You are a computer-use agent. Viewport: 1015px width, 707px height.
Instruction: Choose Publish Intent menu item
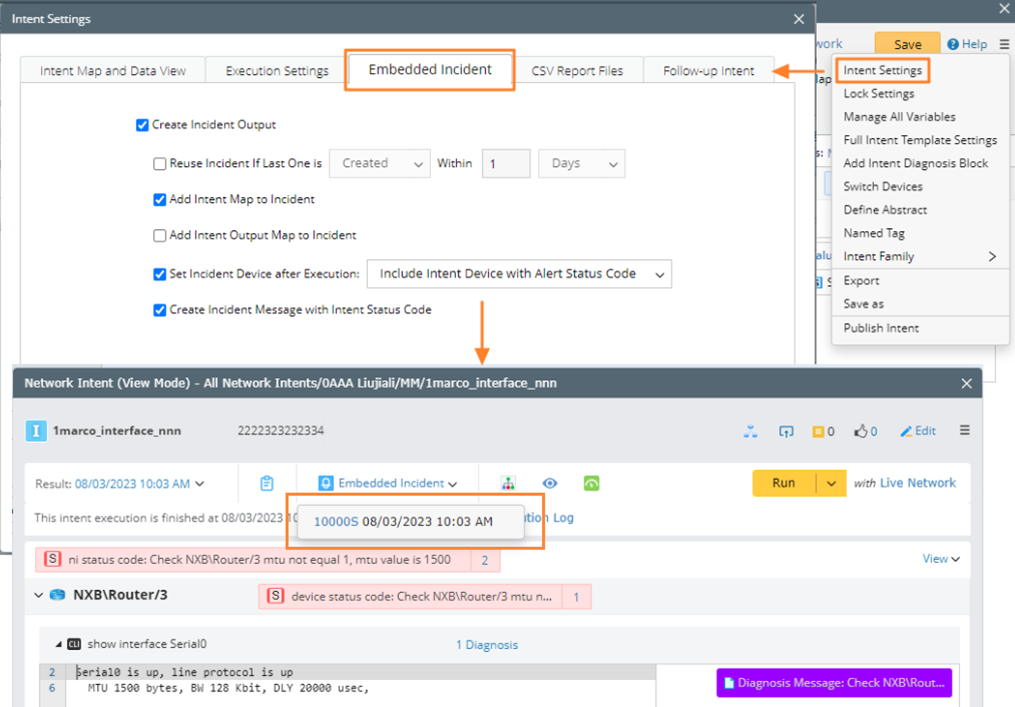coord(881,328)
